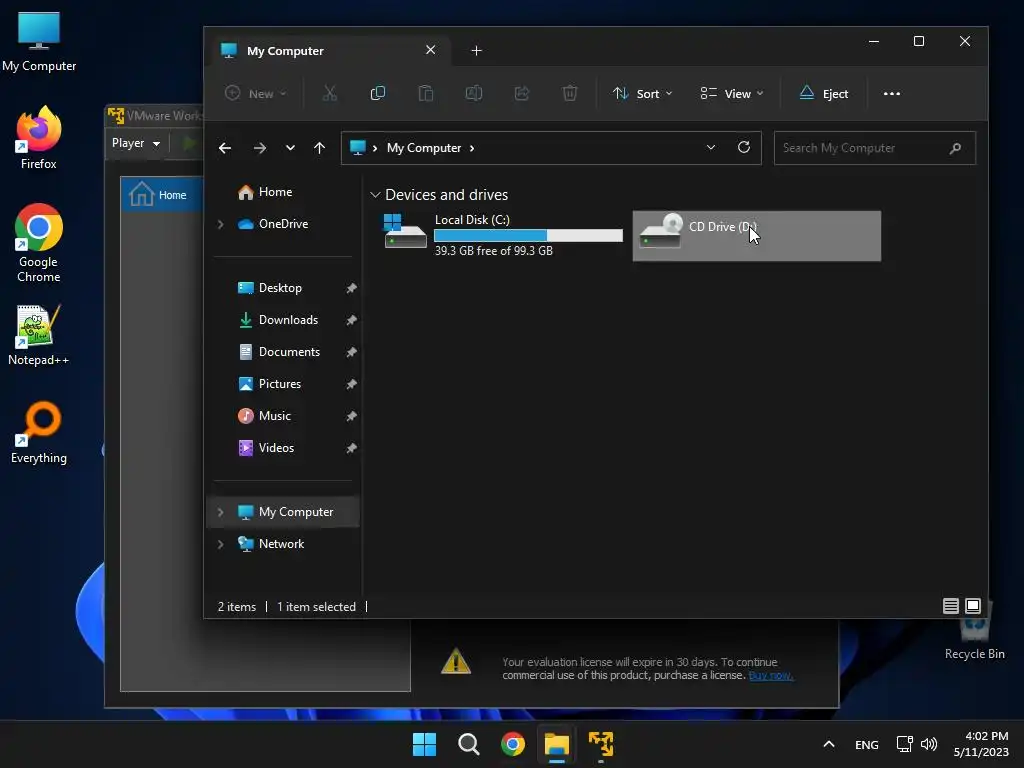This screenshot has width=1024, height=768.
Task: Eject the selected CD drive
Action: click(824, 93)
